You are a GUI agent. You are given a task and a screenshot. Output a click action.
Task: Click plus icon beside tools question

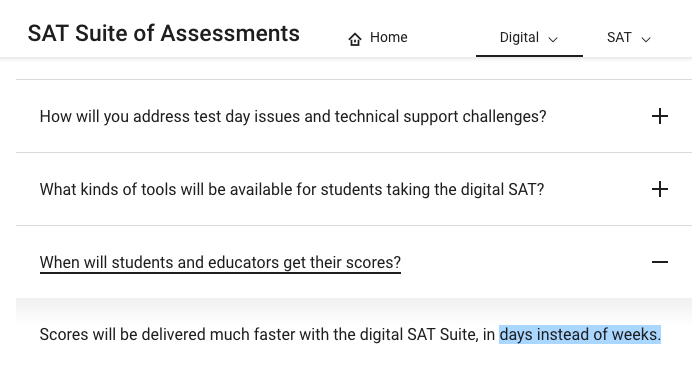click(660, 189)
